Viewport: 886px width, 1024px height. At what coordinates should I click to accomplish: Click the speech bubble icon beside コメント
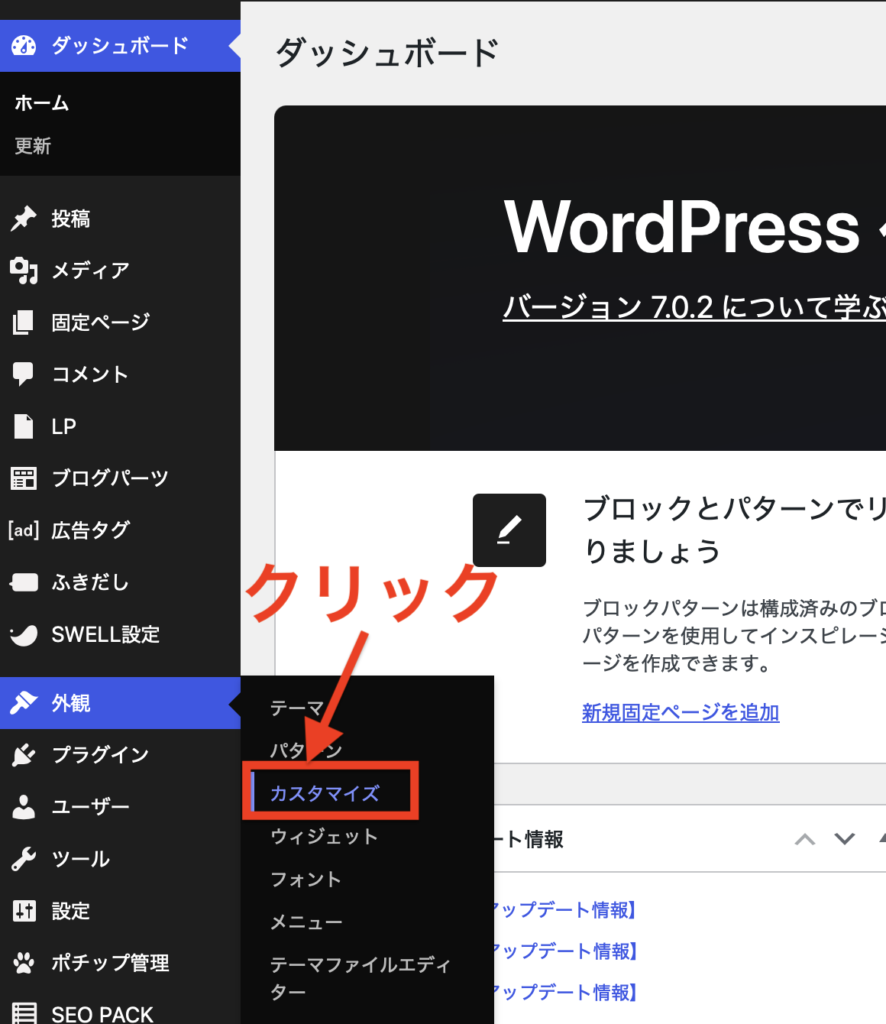(x=24, y=374)
